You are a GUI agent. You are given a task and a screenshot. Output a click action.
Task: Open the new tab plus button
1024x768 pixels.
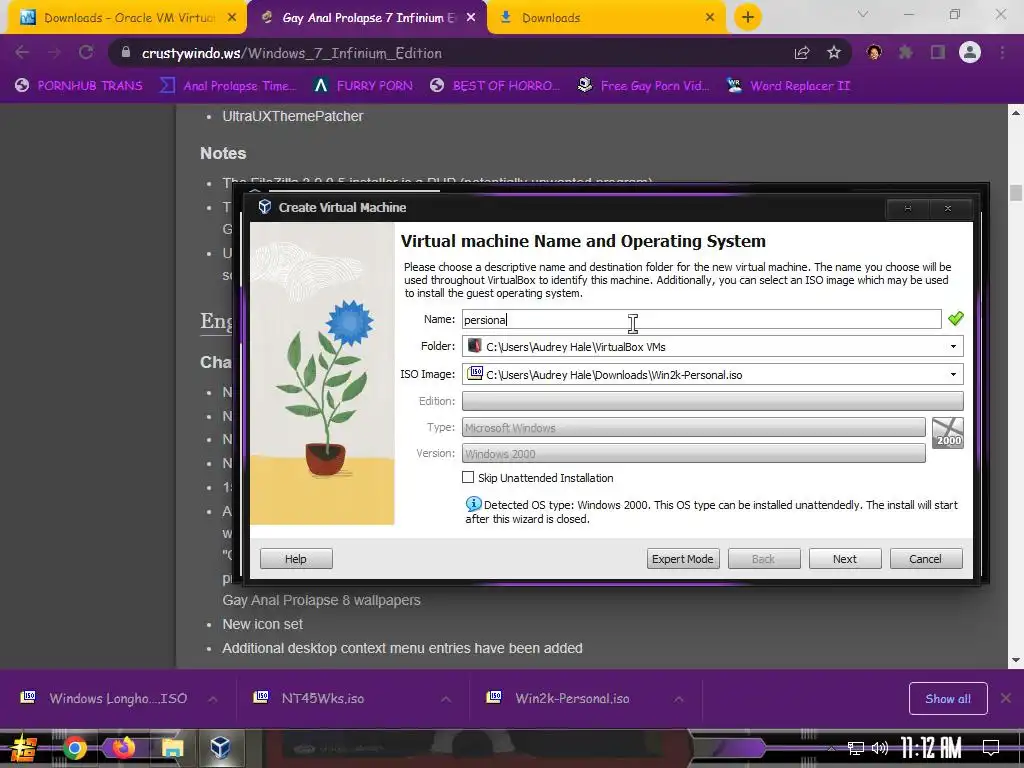748,17
